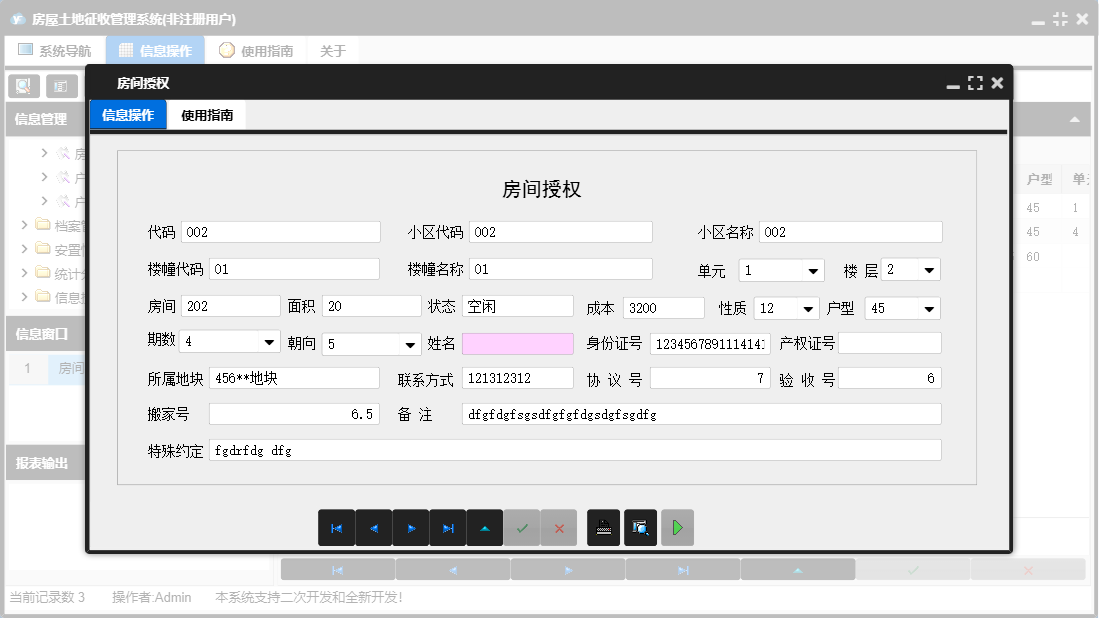Click the pink 姓名 input field
The image size is (1099, 618).
tap(518, 344)
